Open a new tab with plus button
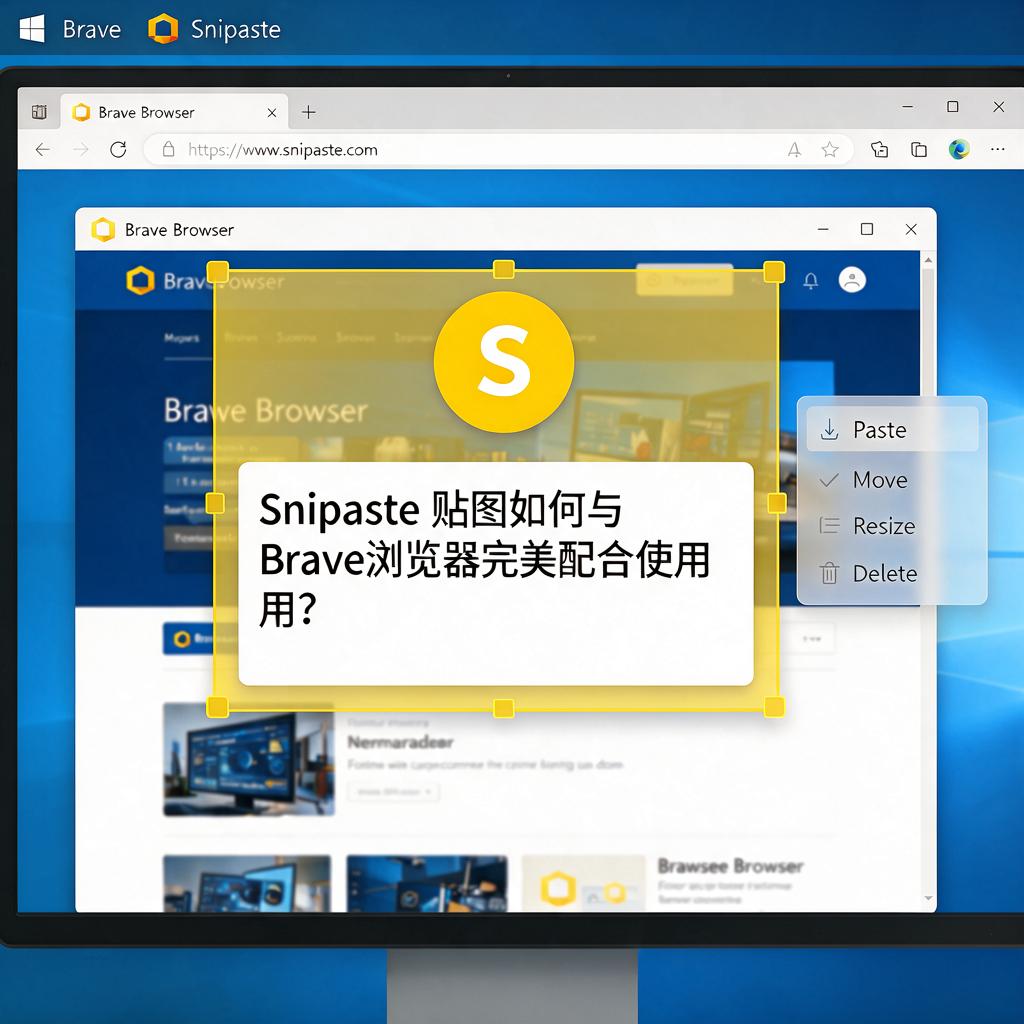The height and width of the screenshot is (1024, 1024). coord(309,112)
